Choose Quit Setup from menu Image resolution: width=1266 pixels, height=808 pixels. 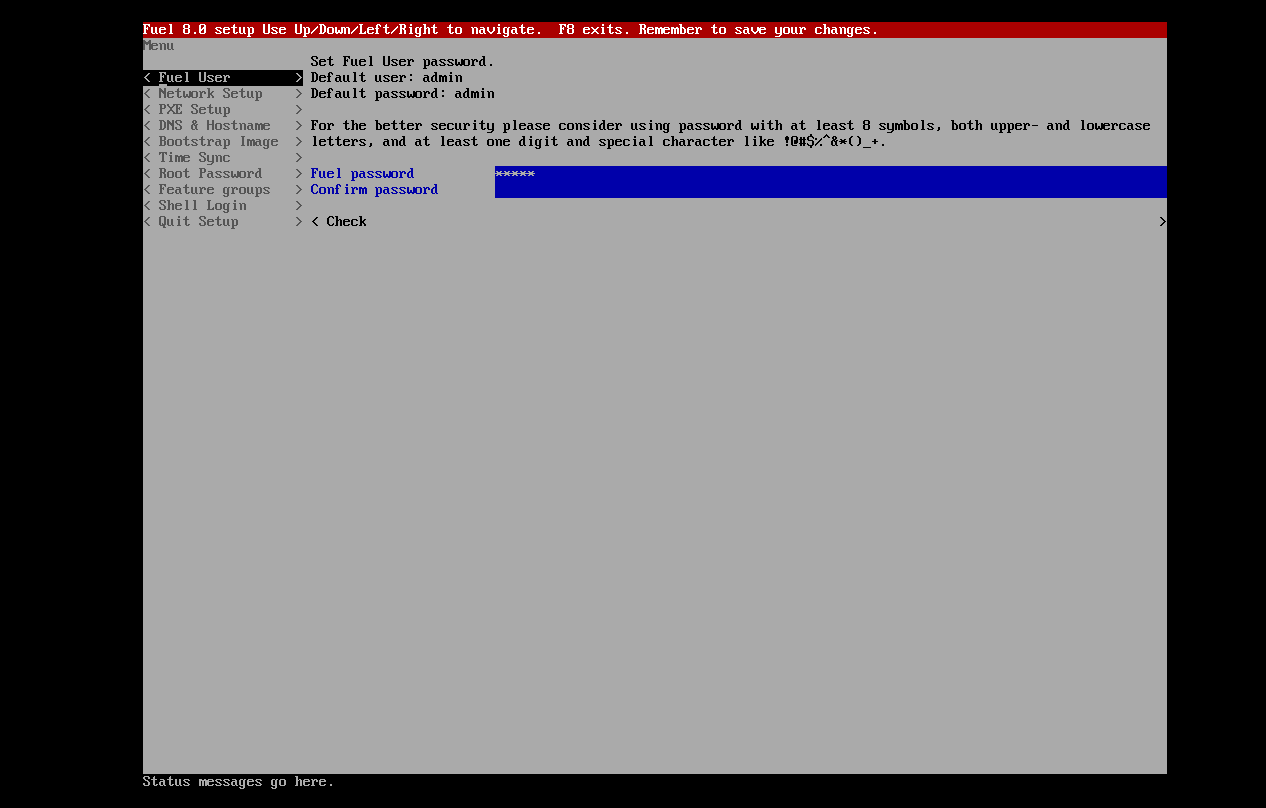[222, 222]
